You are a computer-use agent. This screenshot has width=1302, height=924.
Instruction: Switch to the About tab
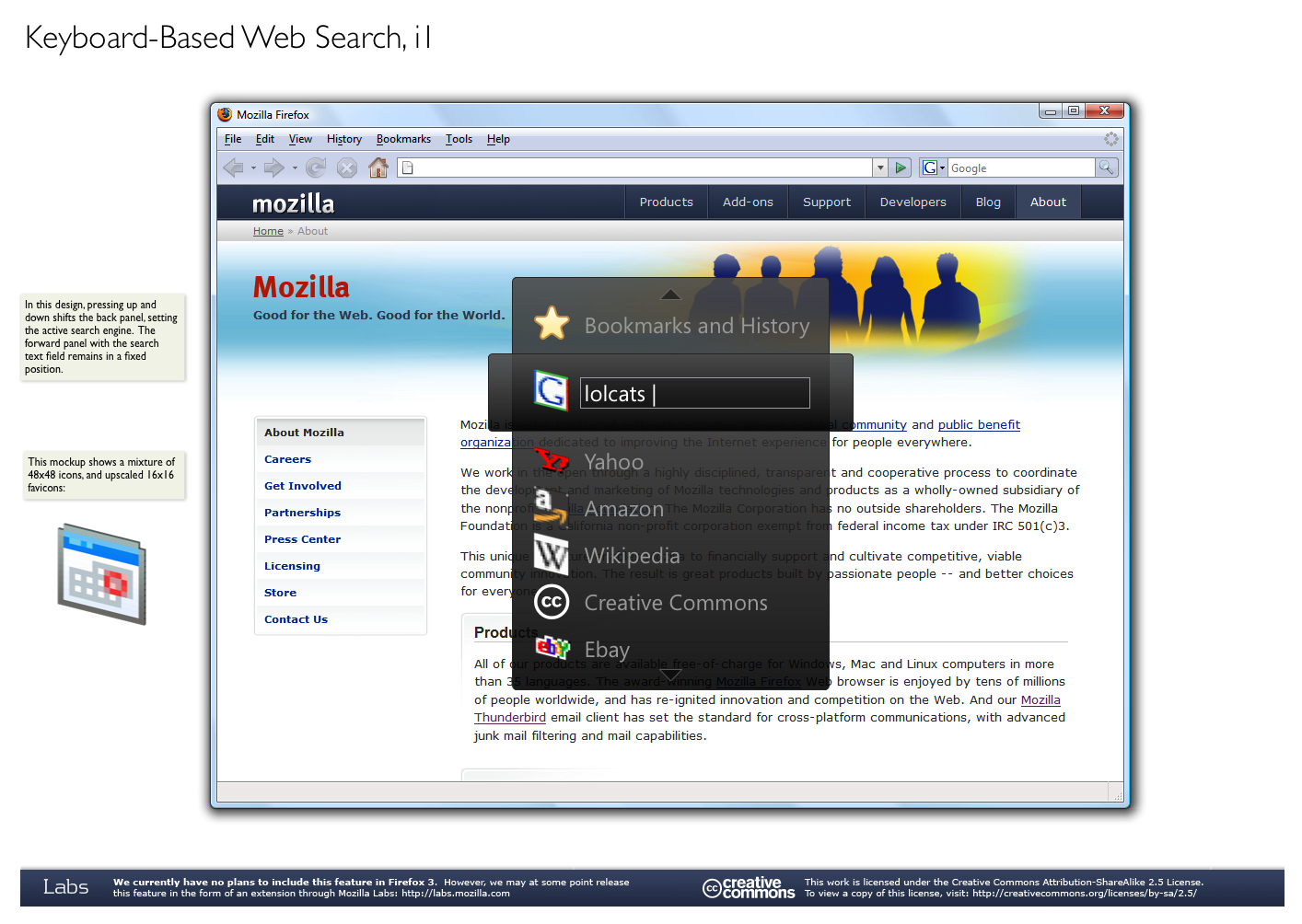pos(1048,202)
